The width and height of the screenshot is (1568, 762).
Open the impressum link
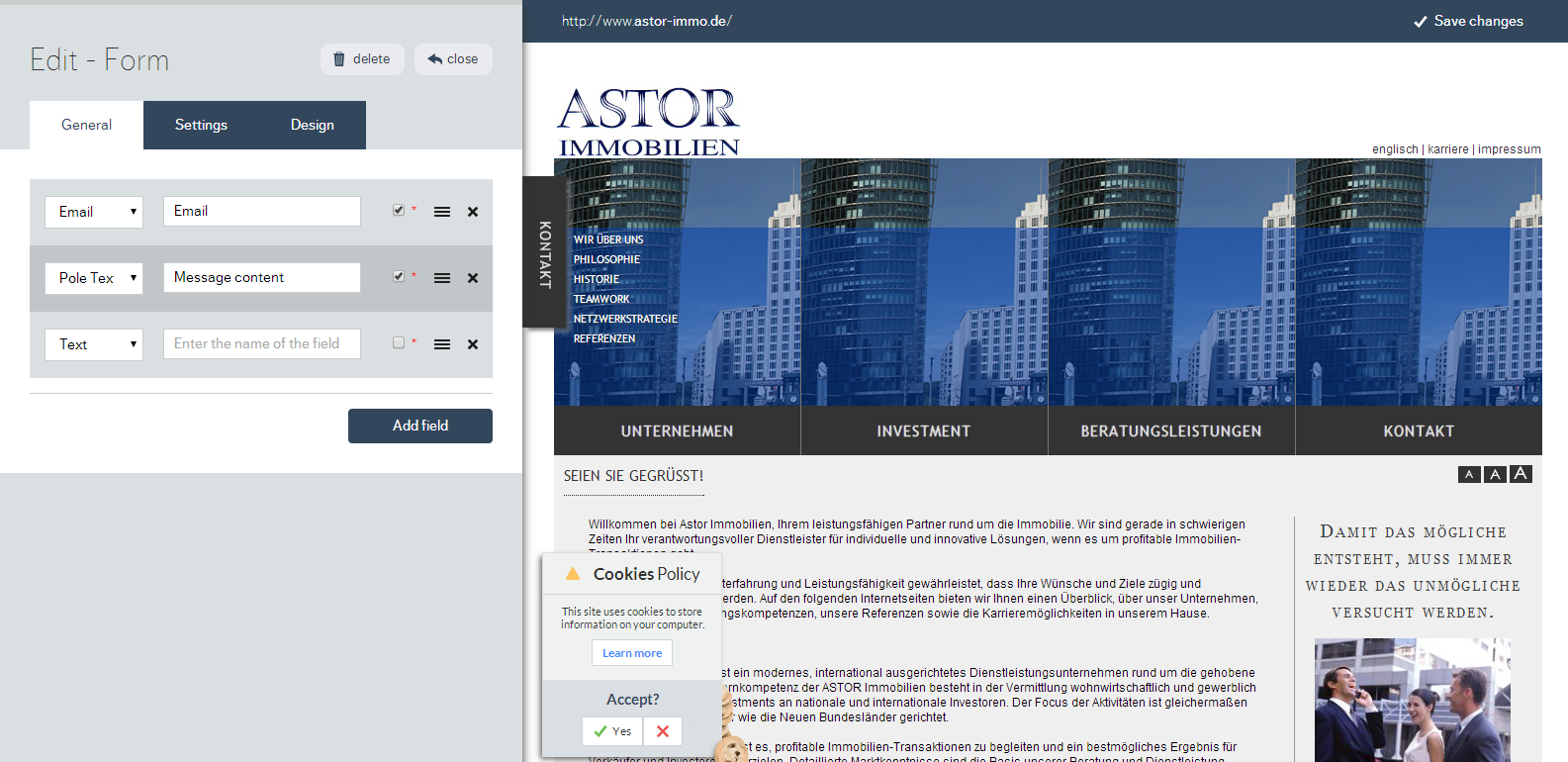point(1510,149)
